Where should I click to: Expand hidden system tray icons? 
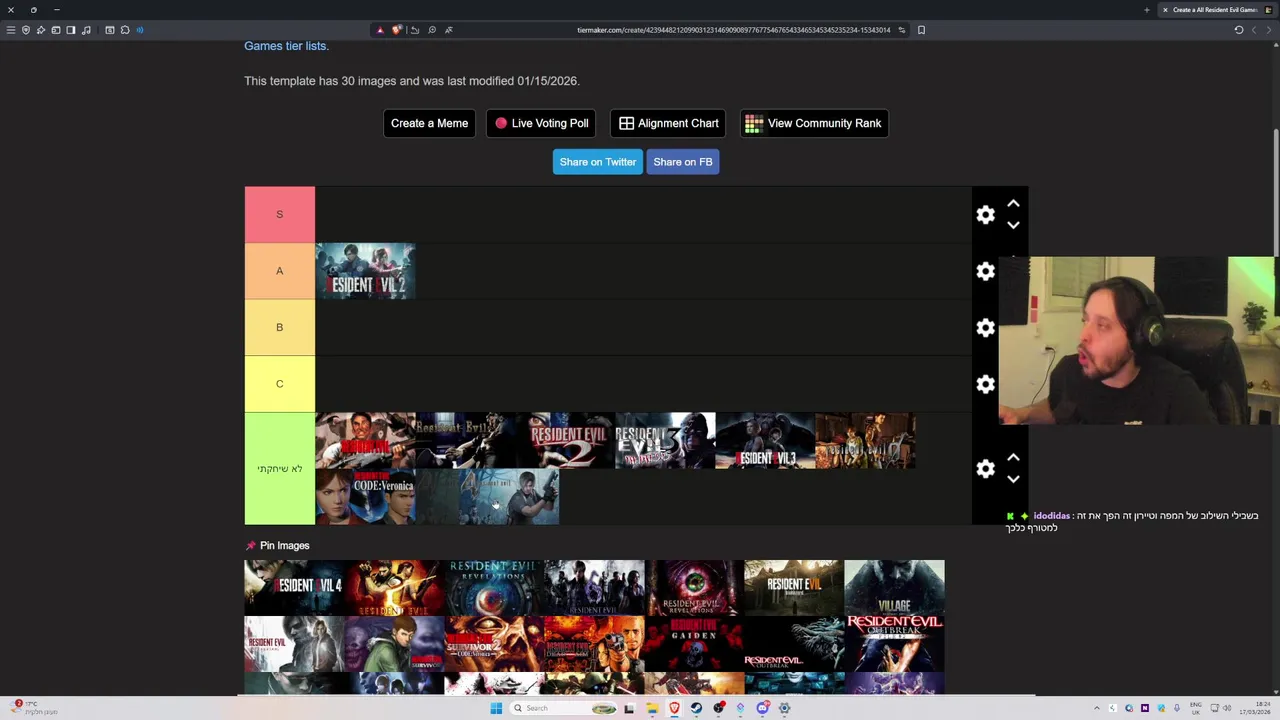1097,708
